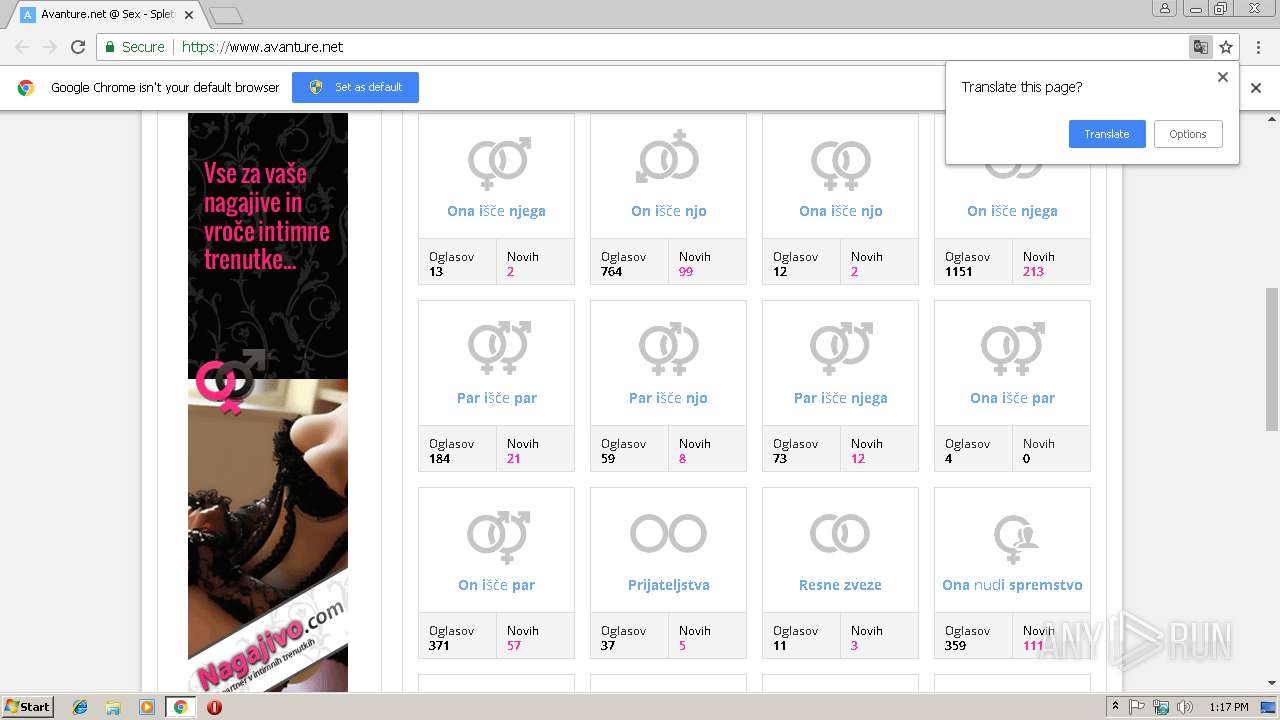The width and height of the screenshot is (1280, 720).
Task: Click the translate icon in address bar
Action: [1200, 47]
